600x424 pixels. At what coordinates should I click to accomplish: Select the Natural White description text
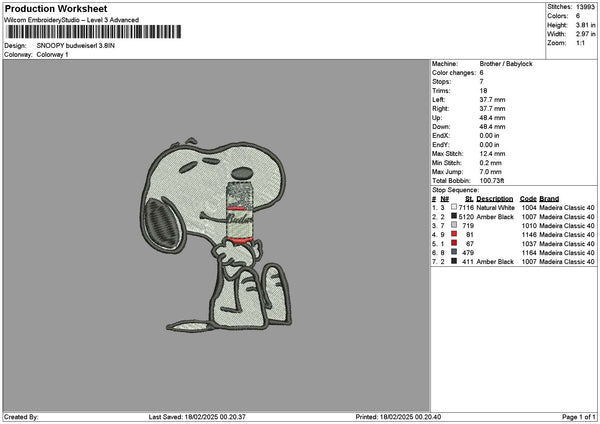click(496, 208)
